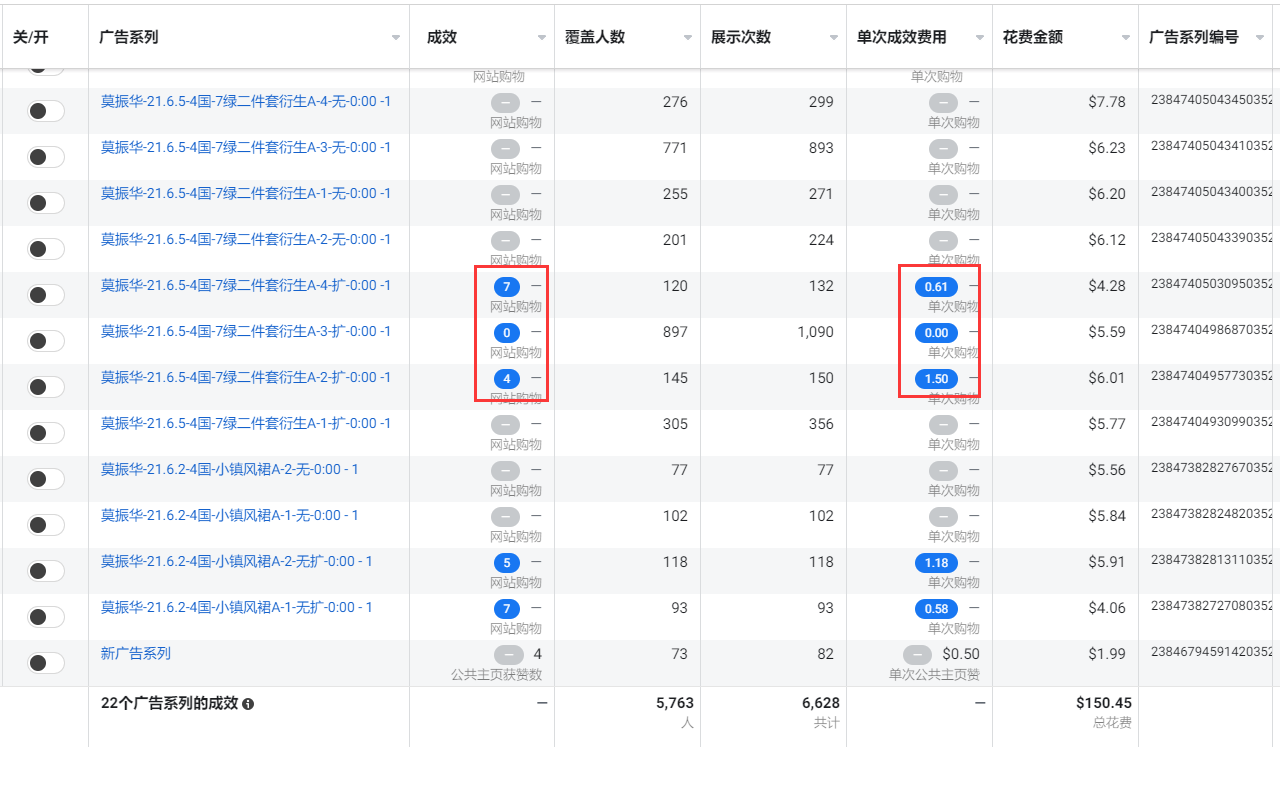Open campaign link 7绿二件套衍生A-1-无-0:00 -1
The width and height of the screenshot is (1280, 800).
point(246,193)
